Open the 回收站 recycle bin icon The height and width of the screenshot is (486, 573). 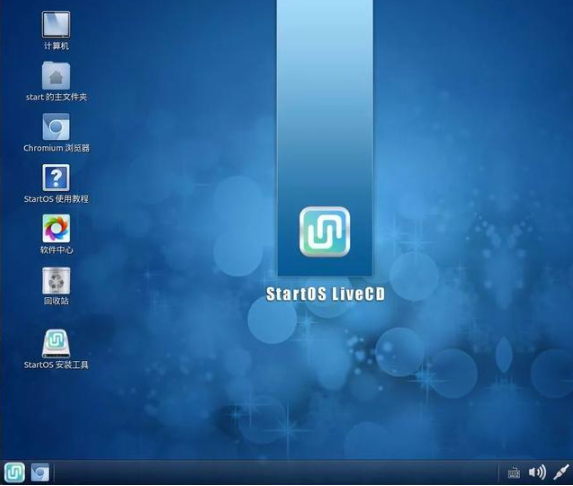(x=56, y=281)
